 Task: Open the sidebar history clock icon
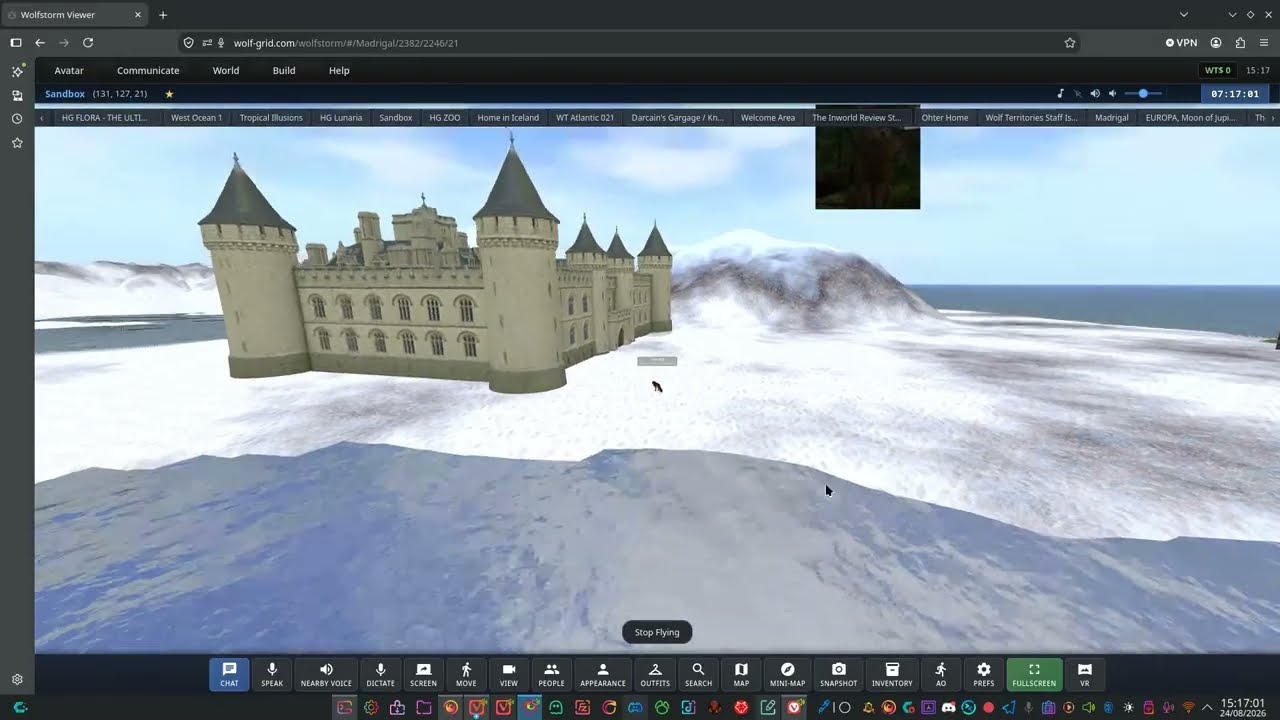click(17, 119)
